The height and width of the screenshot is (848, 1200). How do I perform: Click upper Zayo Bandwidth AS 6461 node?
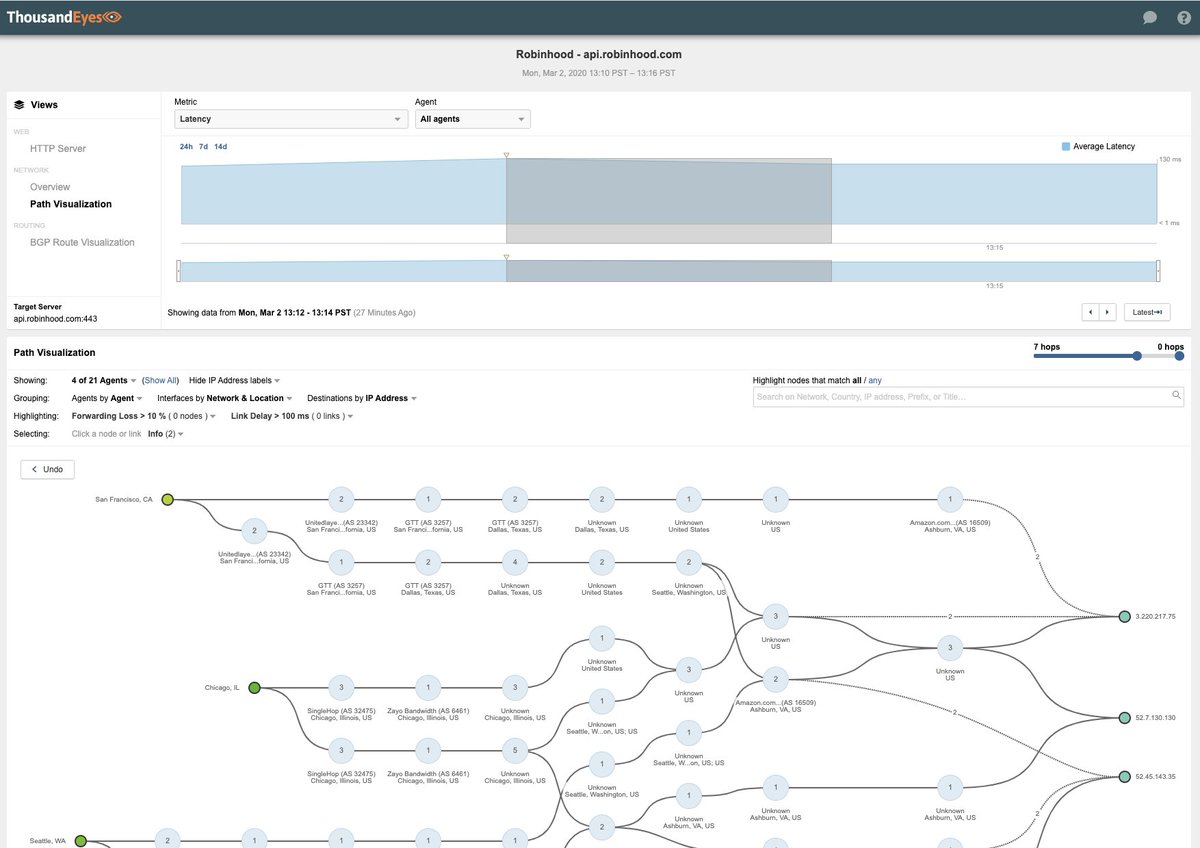tap(428, 687)
